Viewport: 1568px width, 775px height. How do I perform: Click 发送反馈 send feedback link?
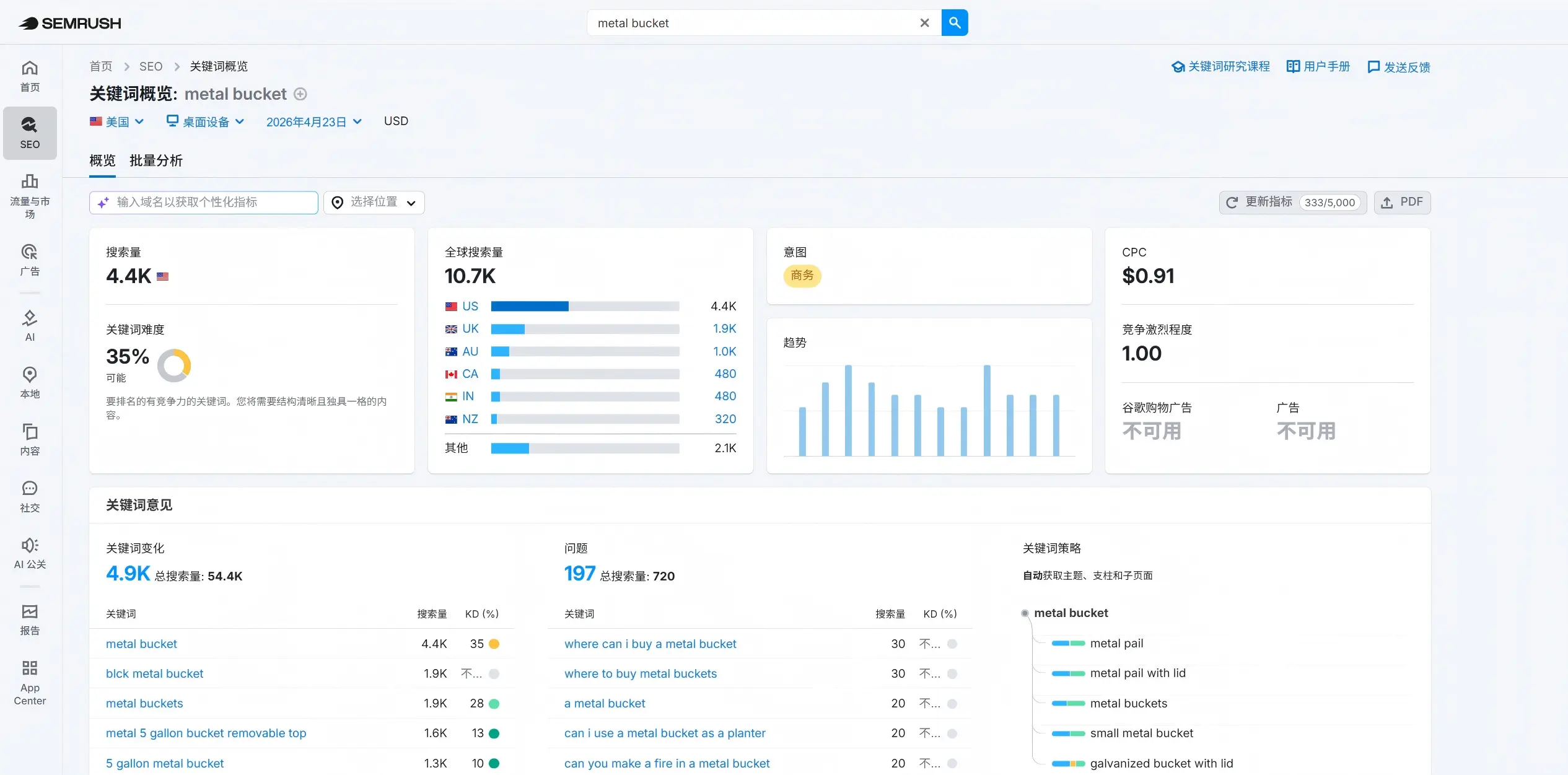point(1399,67)
